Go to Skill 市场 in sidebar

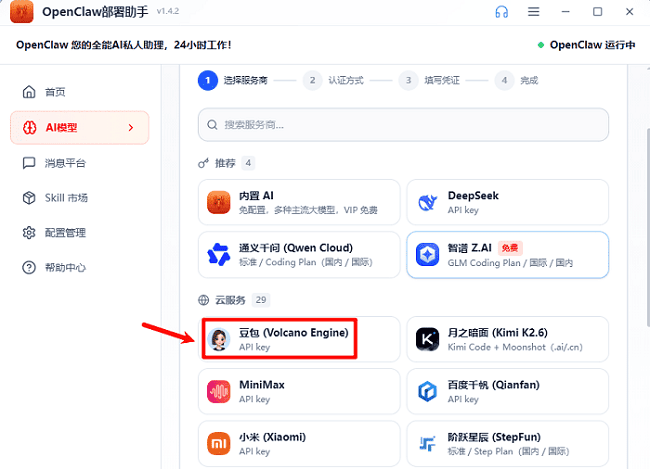pyautogui.click(x=80, y=198)
